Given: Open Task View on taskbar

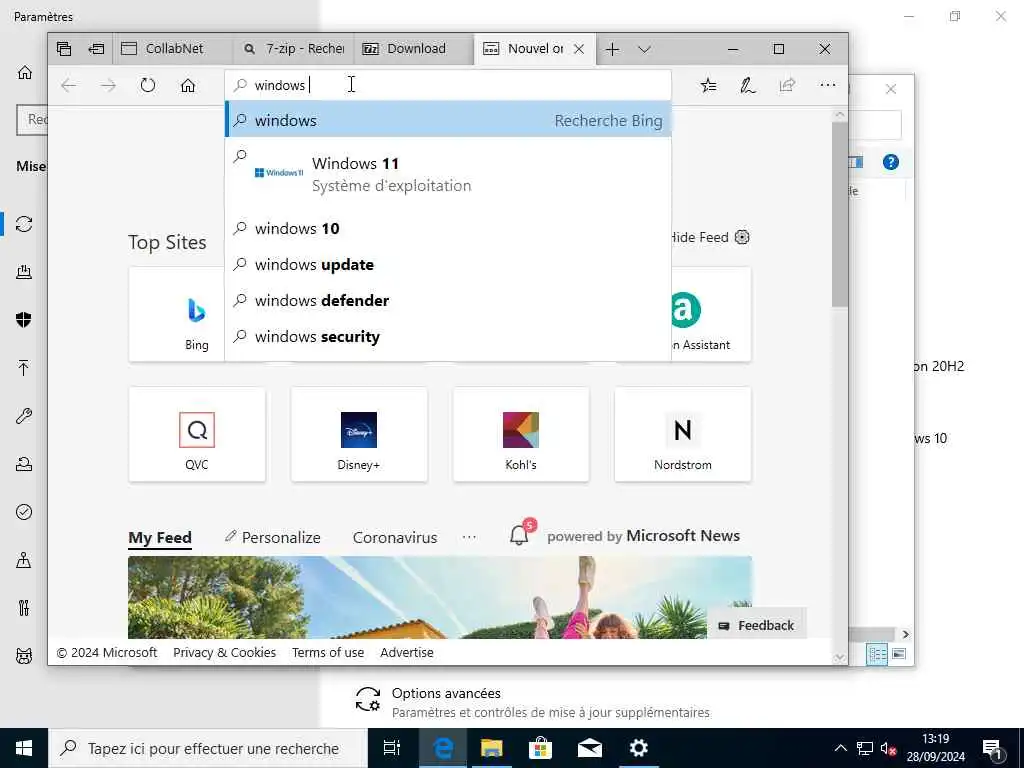Looking at the screenshot, I should [392, 748].
